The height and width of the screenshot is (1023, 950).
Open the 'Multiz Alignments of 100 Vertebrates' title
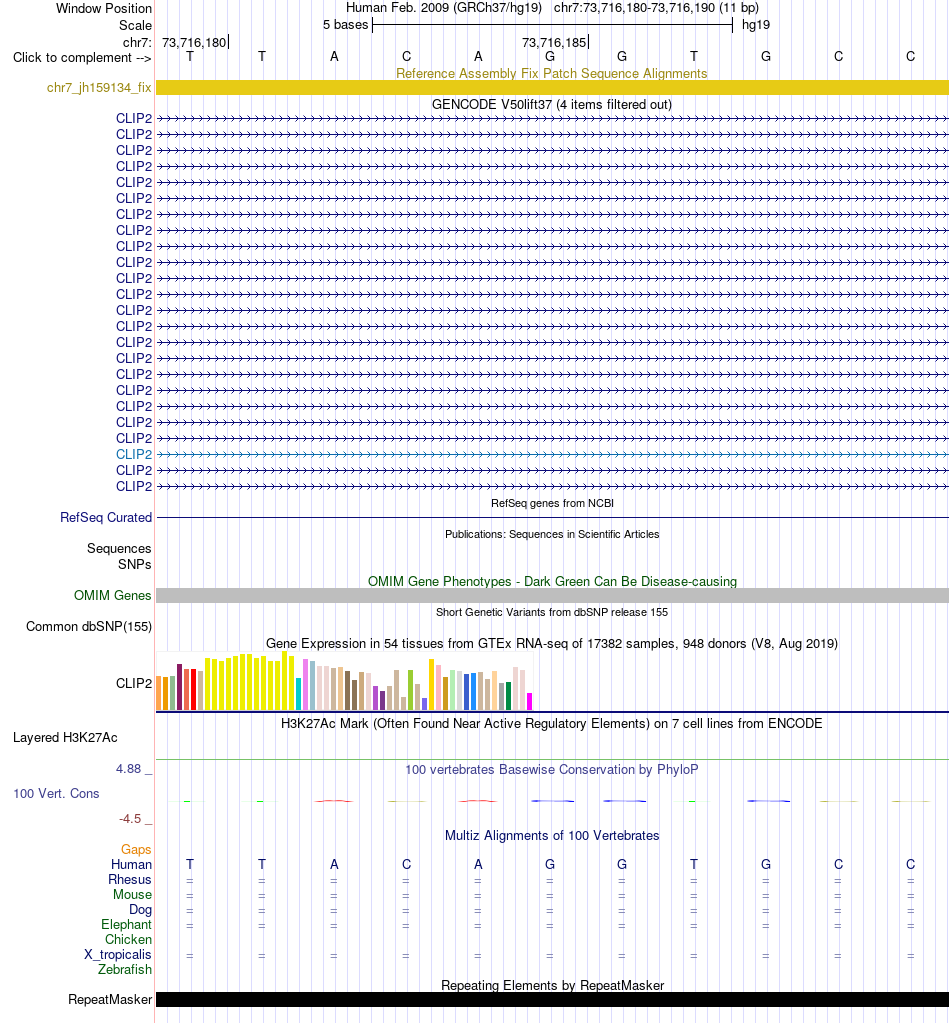552,836
